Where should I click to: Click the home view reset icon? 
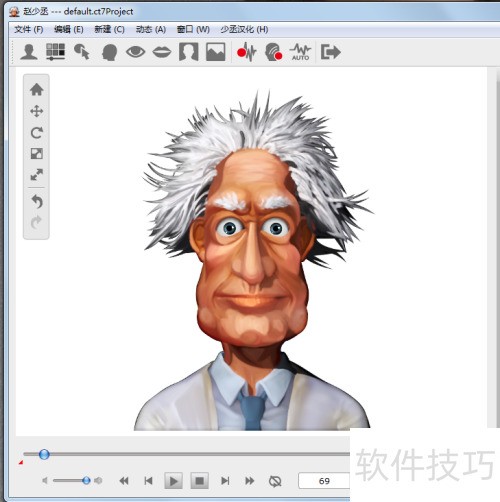click(x=36, y=89)
